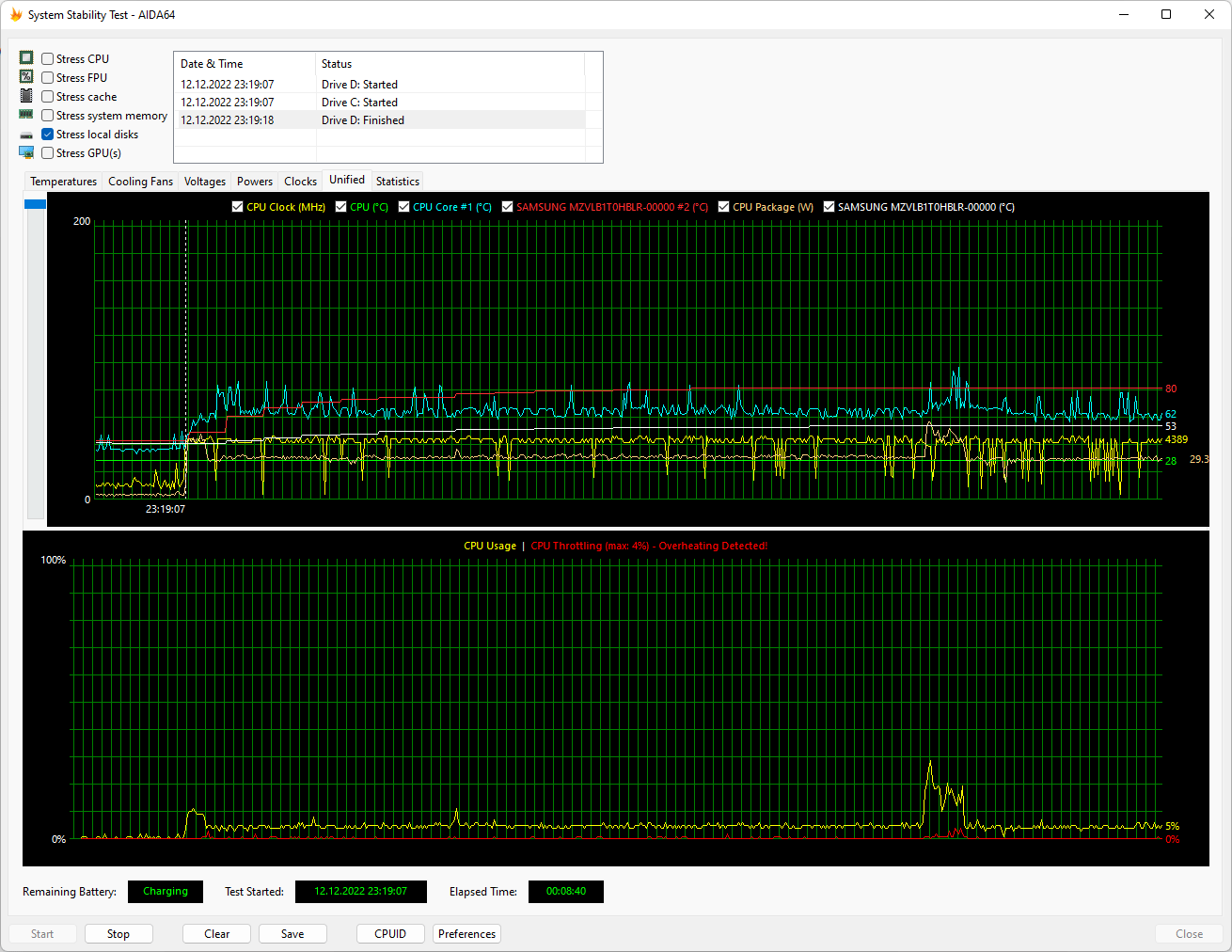The image size is (1232, 952).
Task: Open the Powers tab
Action: pyautogui.click(x=255, y=182)
